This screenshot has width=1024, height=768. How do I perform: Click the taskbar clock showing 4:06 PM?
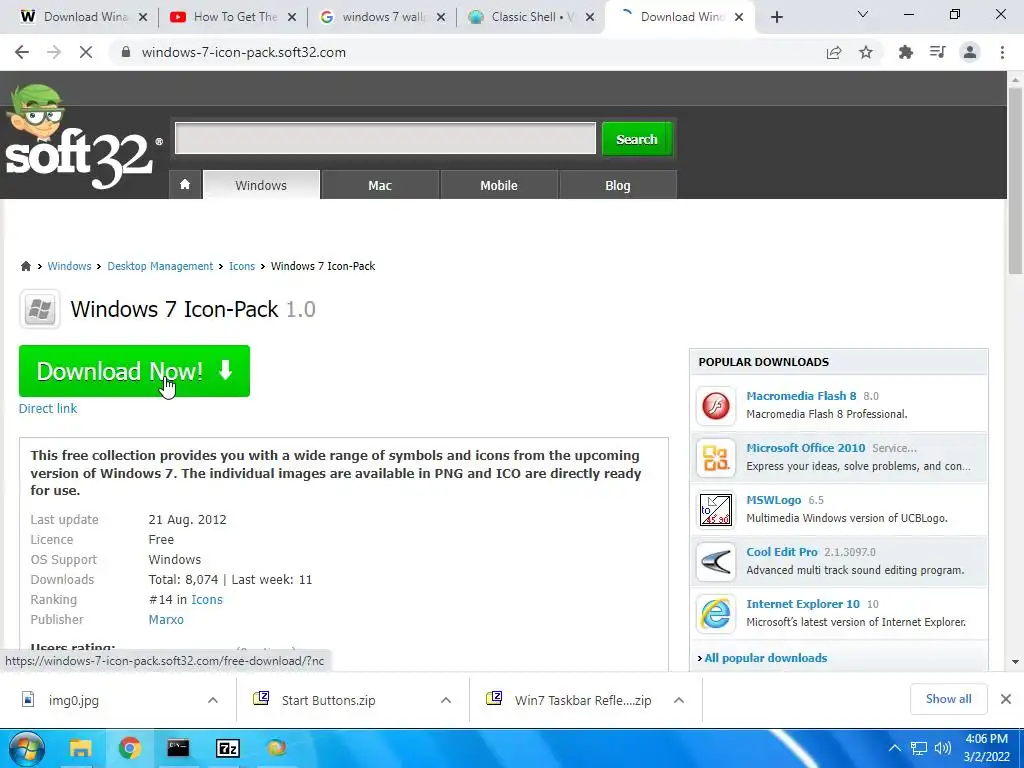pyautogui.click(x=987, y=748)
